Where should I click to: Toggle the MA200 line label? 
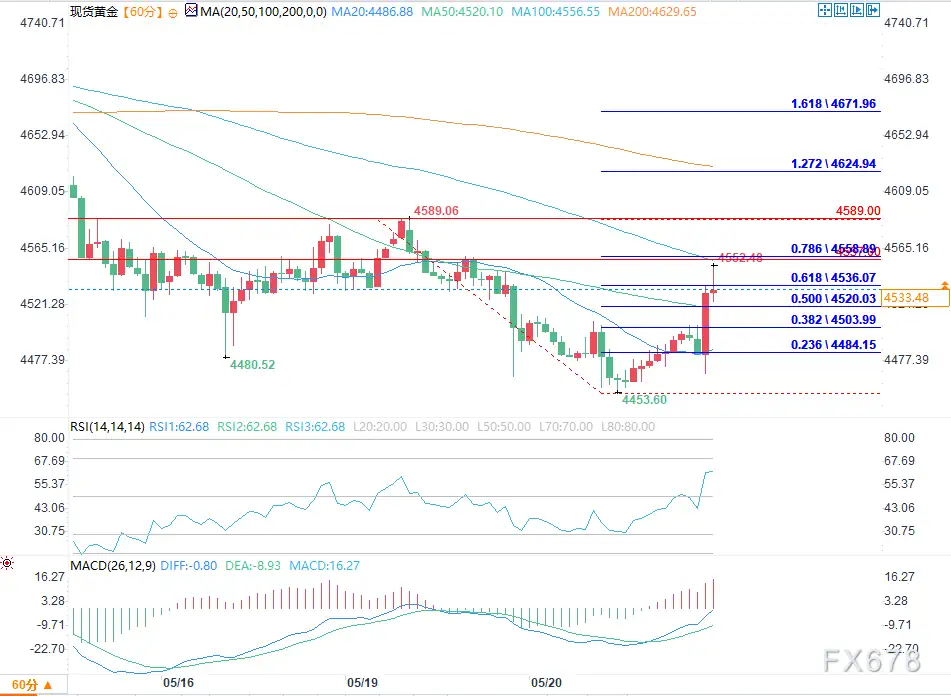click(x=652, y=12)
